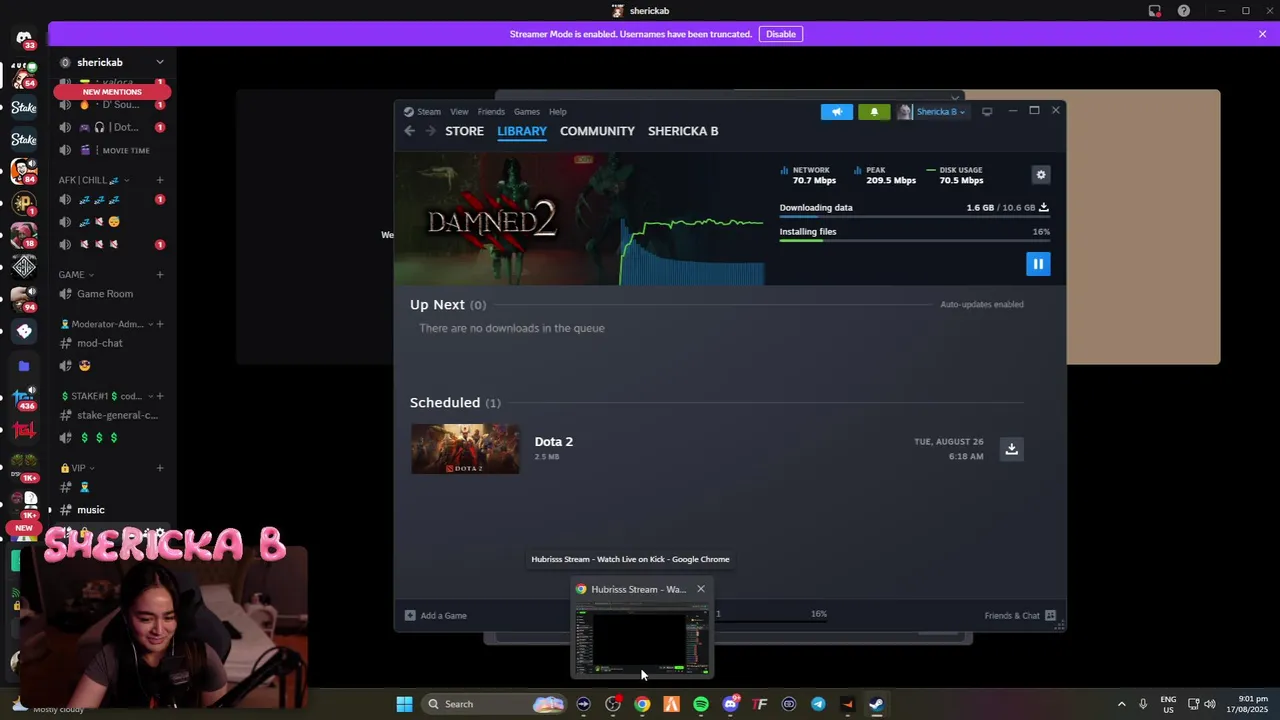Dismiss the Streamer Mode banner
The image size is (1280, 720).
(1262, 34)
